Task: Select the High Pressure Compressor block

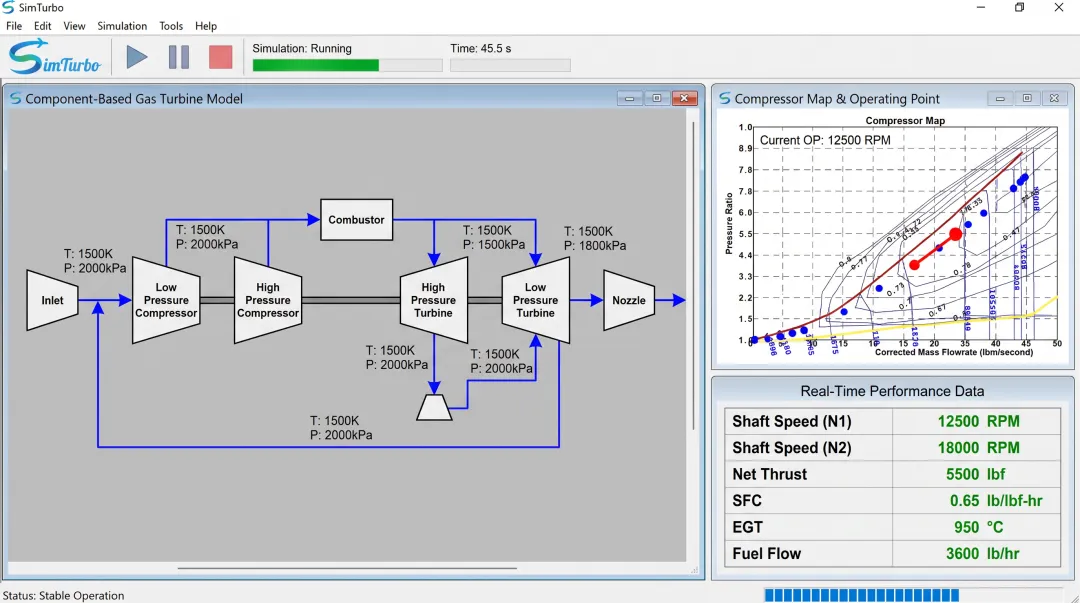Action: pyautogui.click(x=268, y=300)
